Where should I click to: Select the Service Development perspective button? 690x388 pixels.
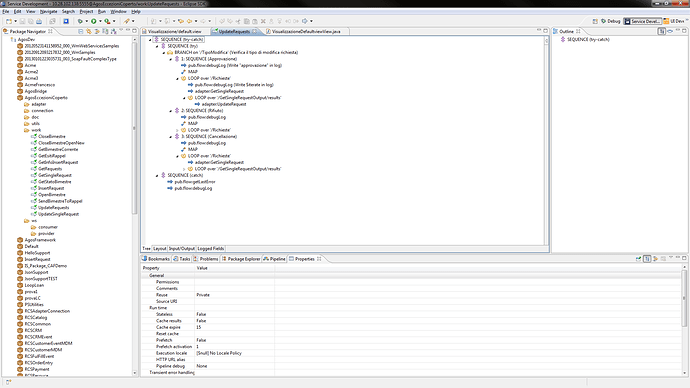(x=642, y=21)
